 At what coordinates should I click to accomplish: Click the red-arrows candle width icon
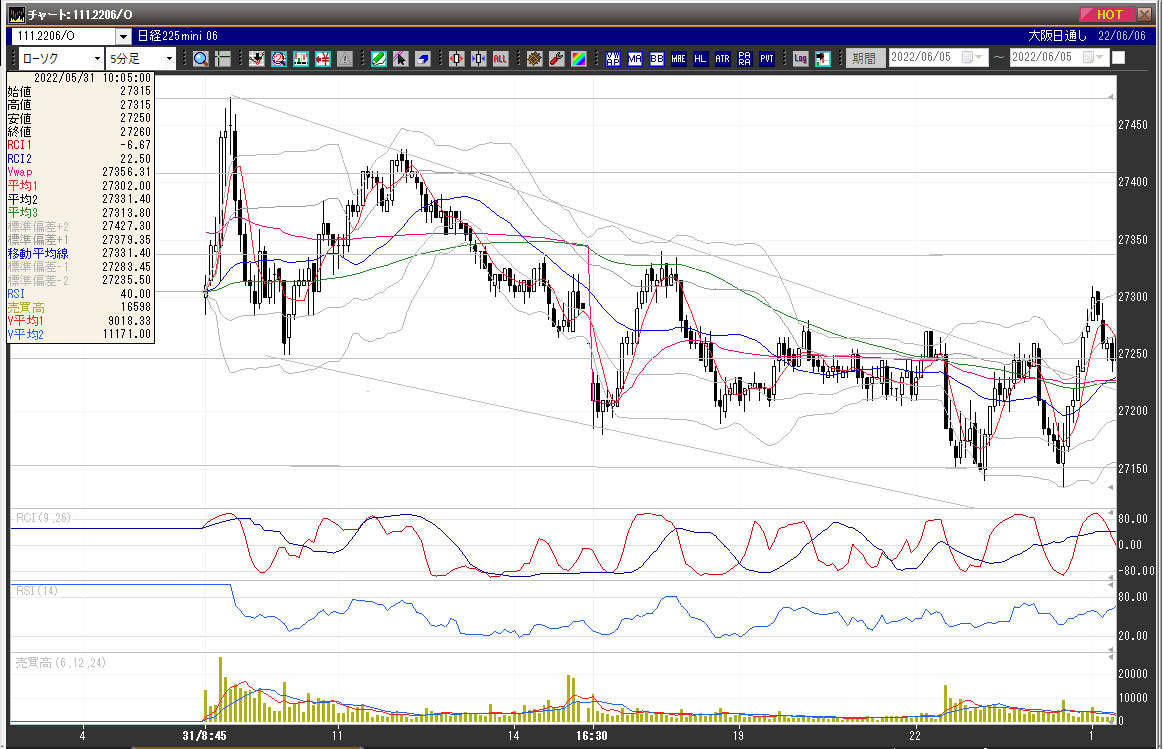456,59
